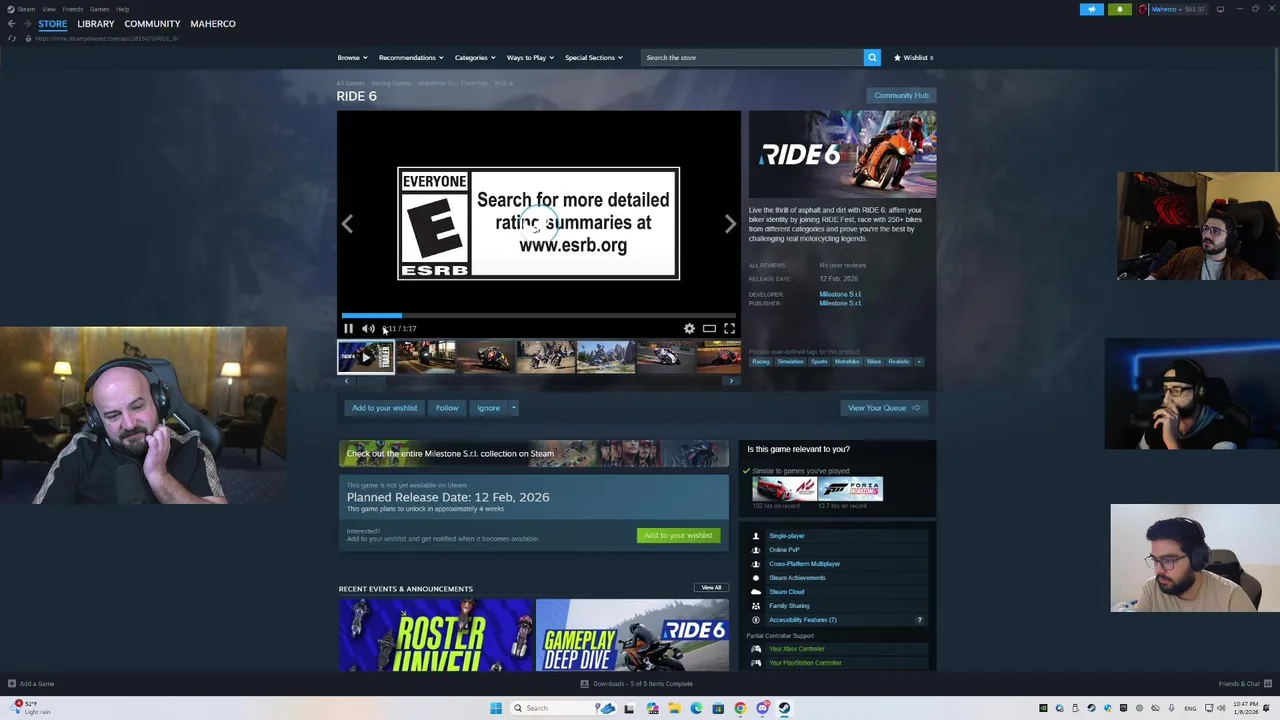Open the Accessibility Features help question mark
The height and width of the screenshot is (720, 1280).
(920, 620)
